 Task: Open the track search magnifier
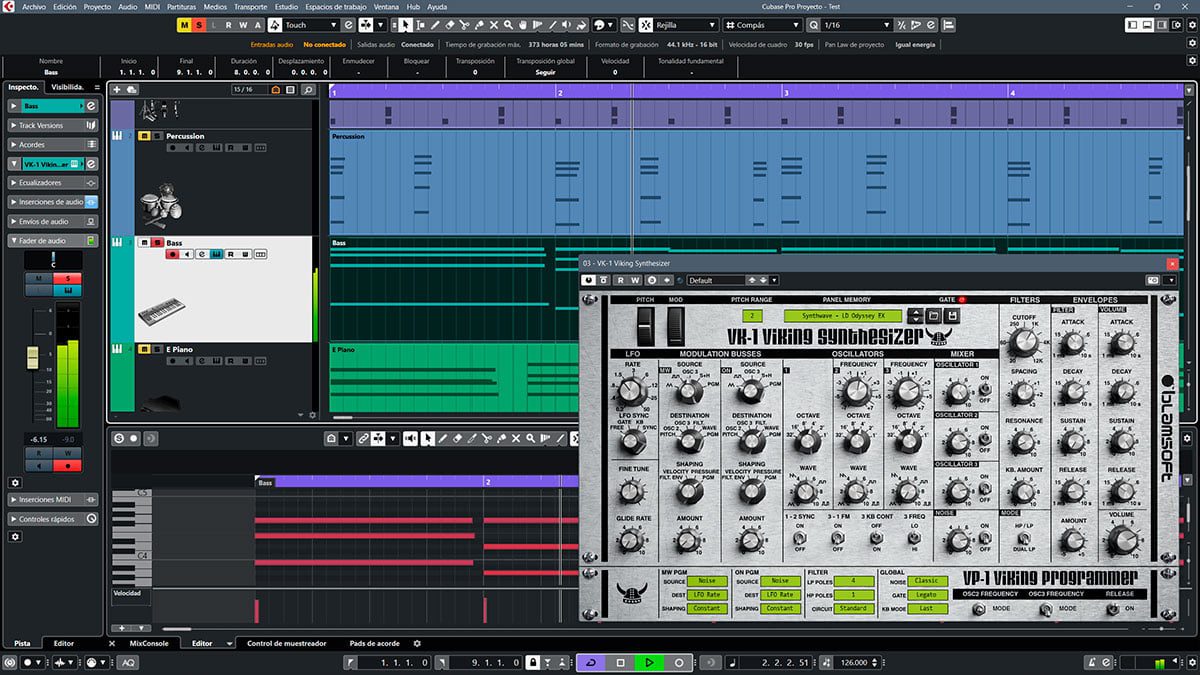[308, 90]
